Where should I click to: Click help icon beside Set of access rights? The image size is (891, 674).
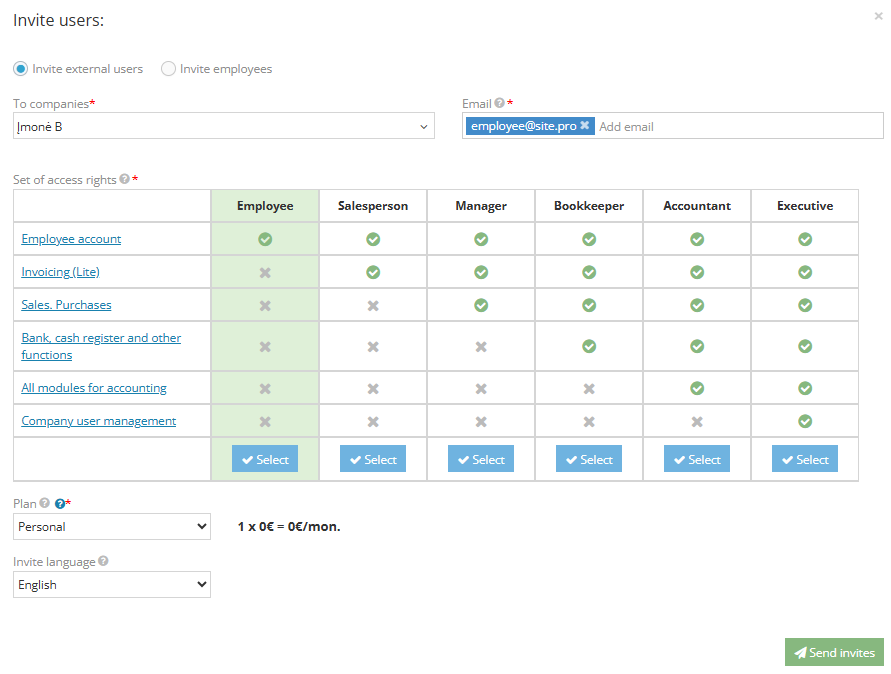124,180
